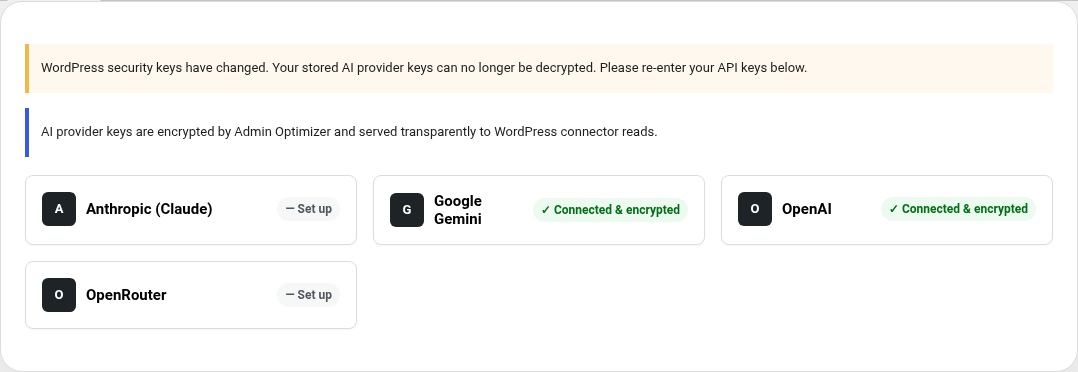
Task: Open the Anthropic (Claude) provider card
Action: (x=191, y=210)
